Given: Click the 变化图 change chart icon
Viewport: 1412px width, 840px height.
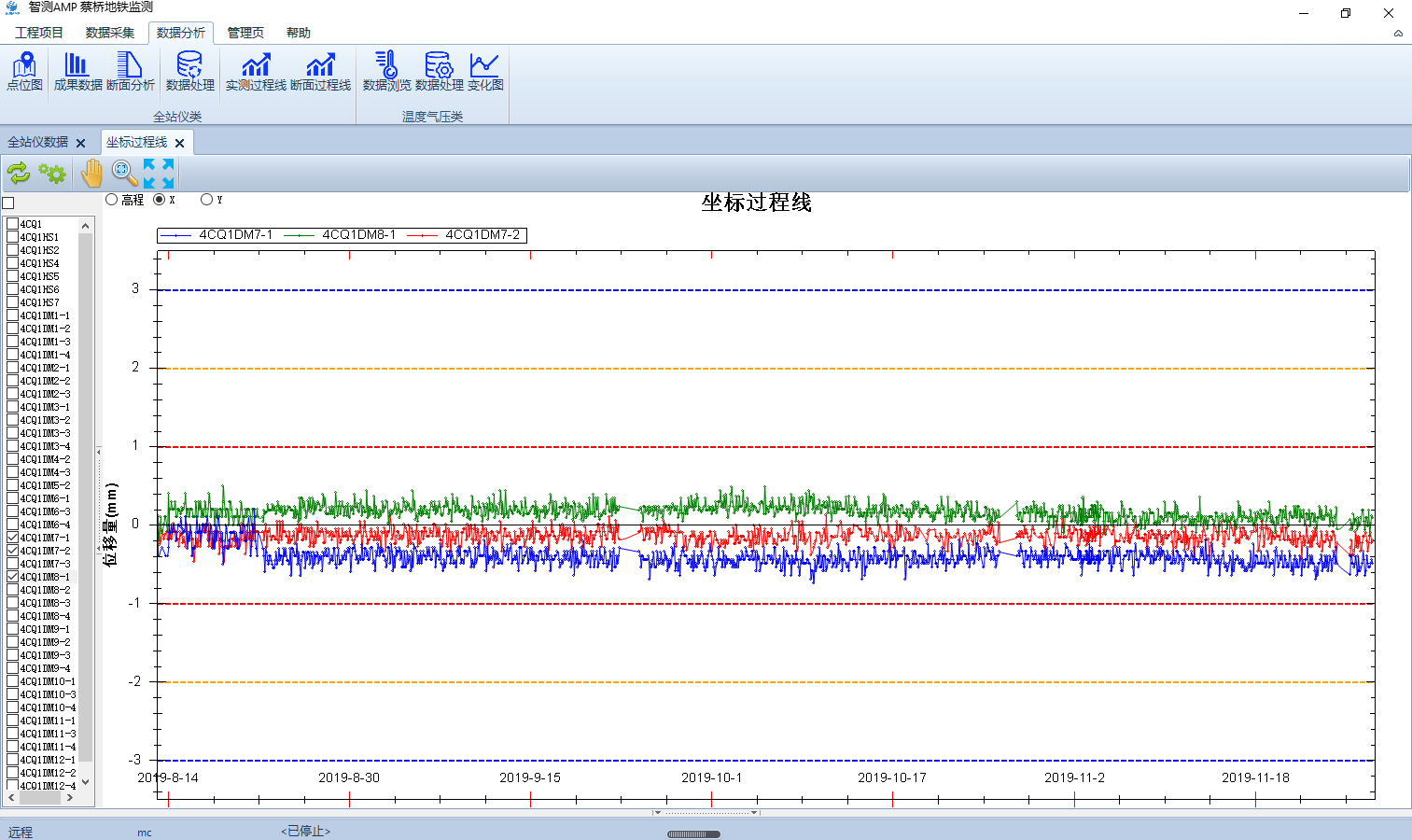Looking at the screenshot, I should [484, 71].
